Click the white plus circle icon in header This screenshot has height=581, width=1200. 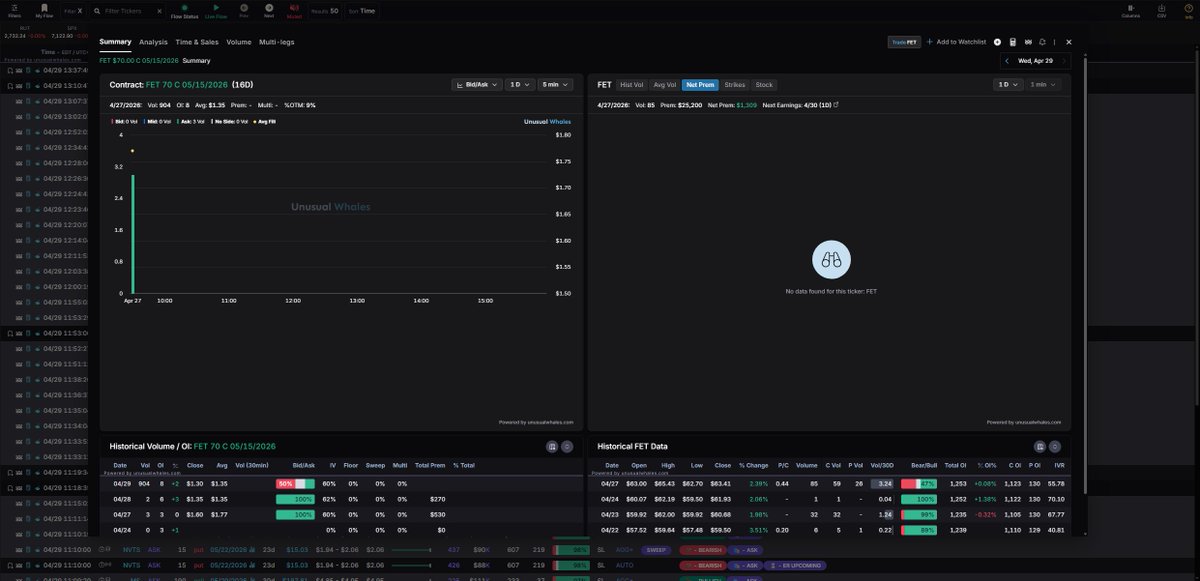[x=997, y=42]
